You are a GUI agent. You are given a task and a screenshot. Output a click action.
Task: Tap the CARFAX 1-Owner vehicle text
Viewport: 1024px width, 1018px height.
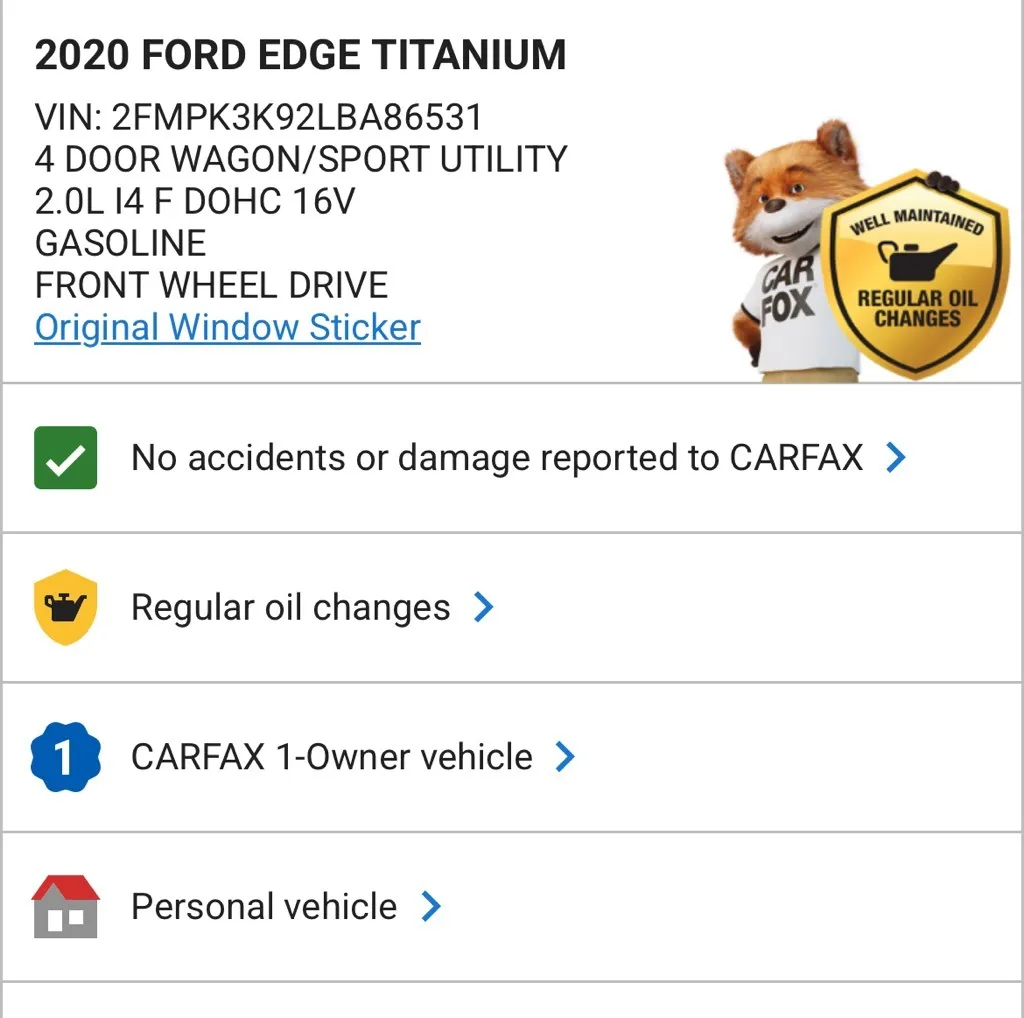(x=331, y=757)
